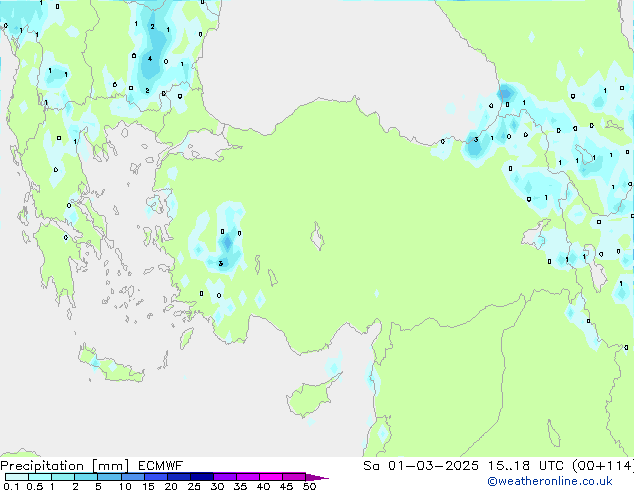Viewport: 634px width, 490px height.
Task: Select the purple legend swatch between 30 and 35
Action: (225, 477)
